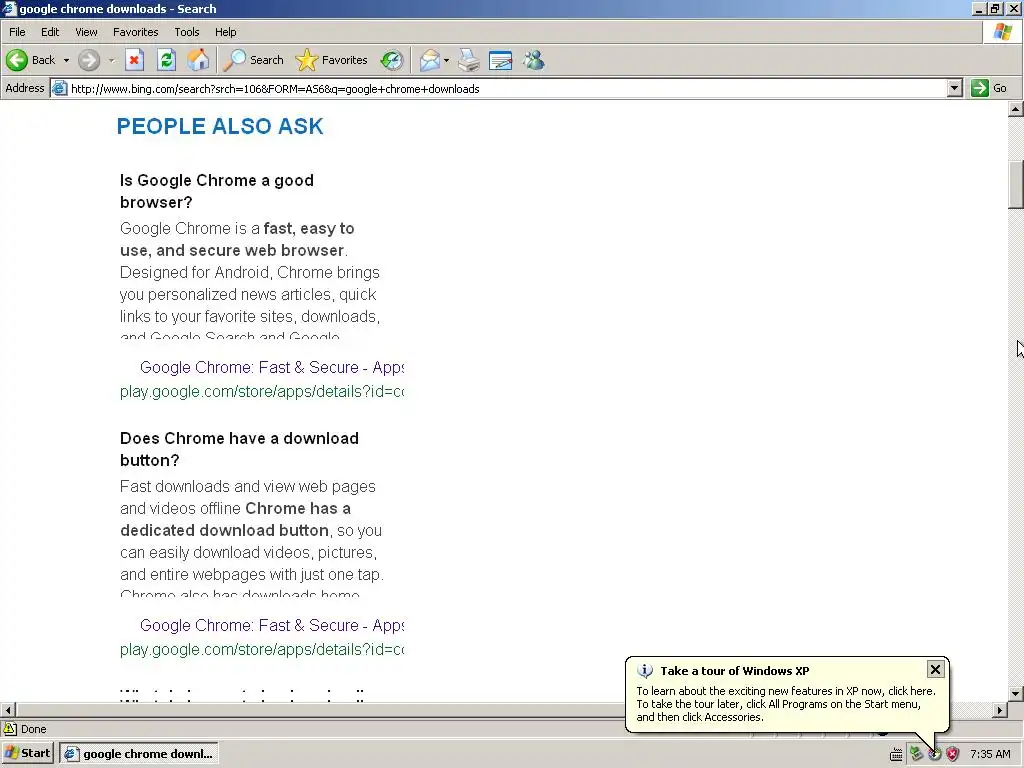The image size is (1024, 768).
Task: Expand the Forward button history dropdown
Action: 111,60
